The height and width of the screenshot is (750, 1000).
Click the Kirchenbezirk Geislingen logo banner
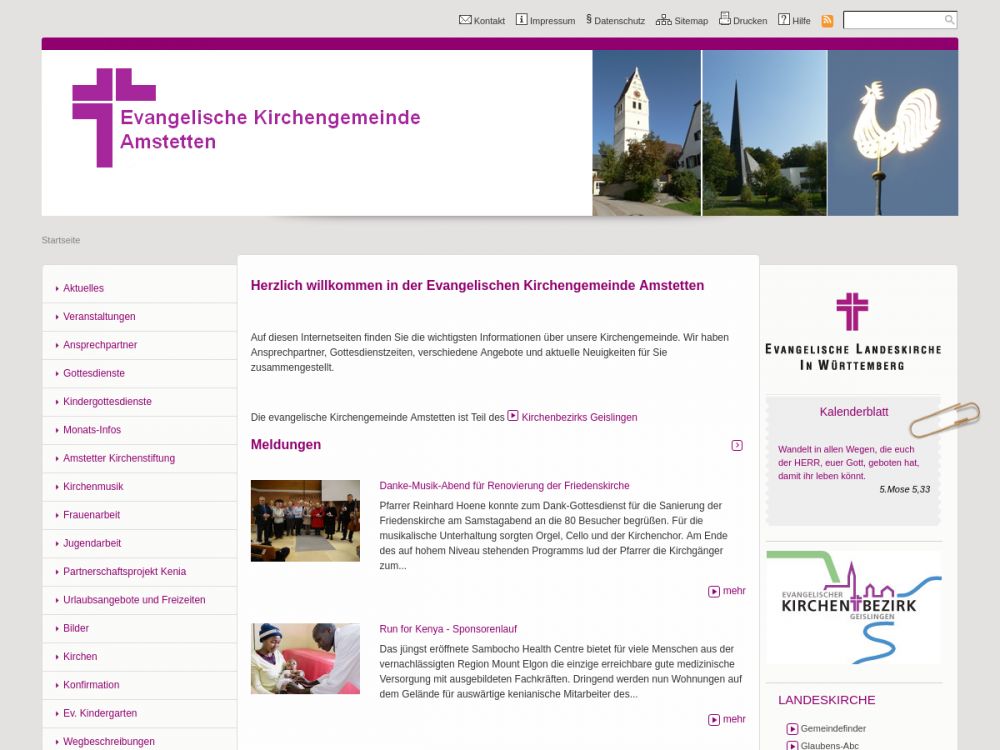pyautogui.click(x=853, y=607)
